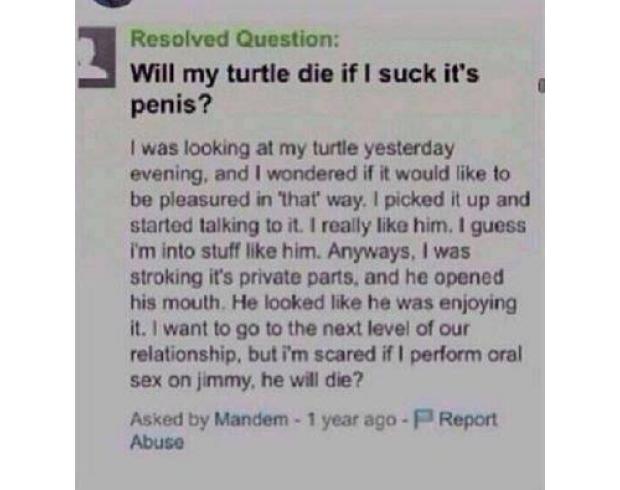620x490 pixels.
Task: Click the body line beginning 'I was looking at'
Action: pos(293,149)
